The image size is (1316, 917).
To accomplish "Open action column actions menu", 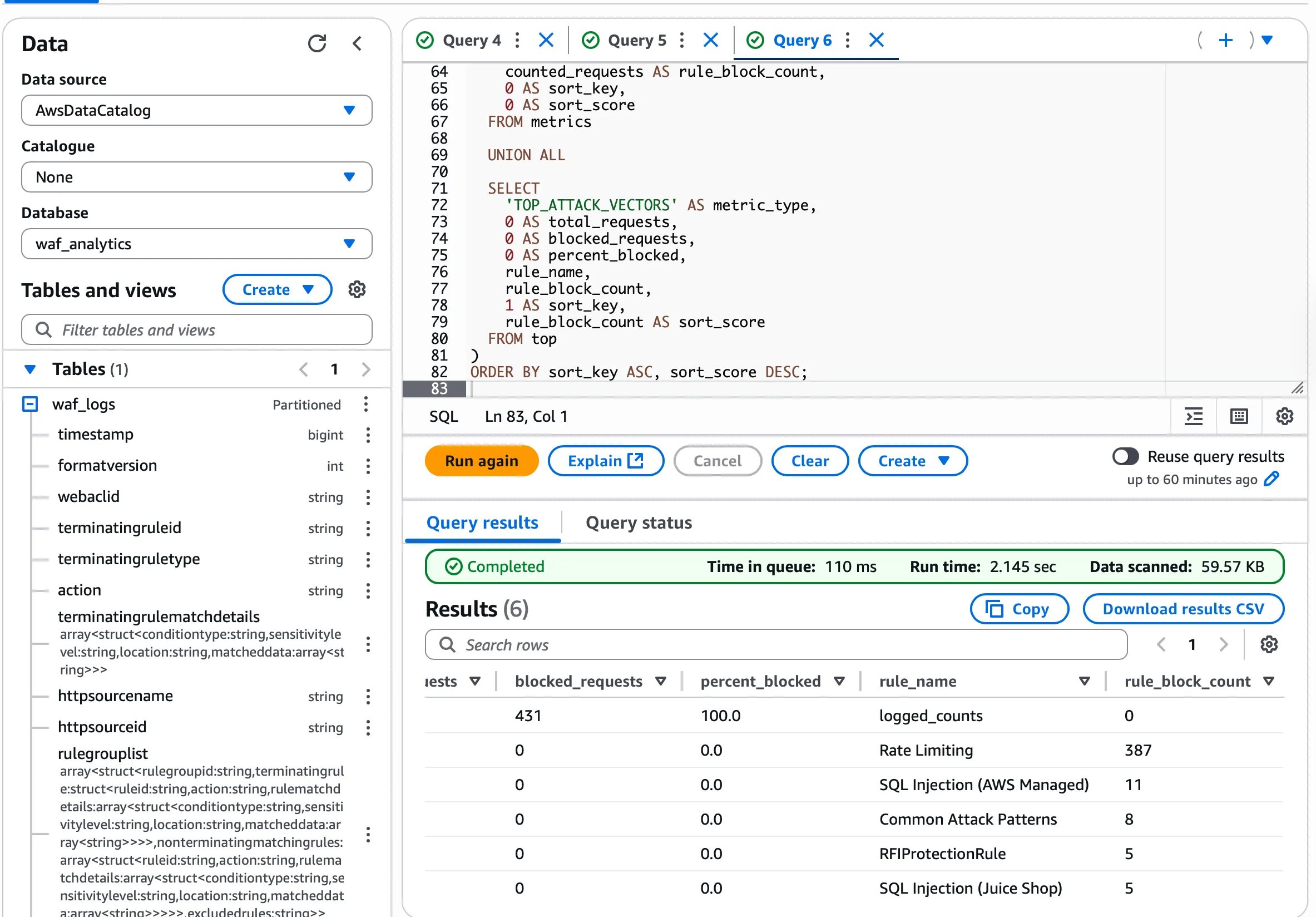I will pos(368,591).
